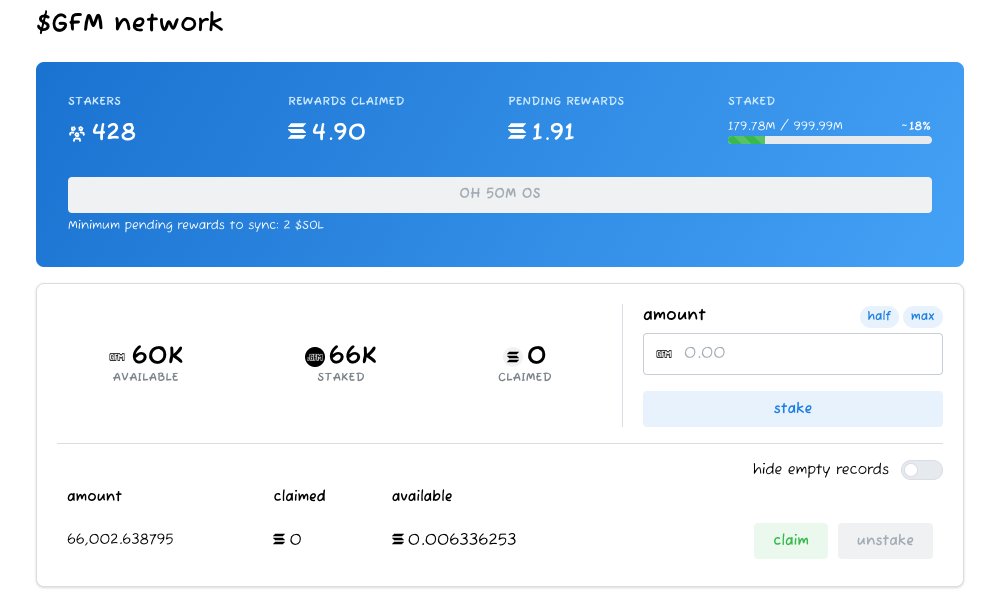The height and width of the screenshot is (611, 990).
Task: Click the 179.78M / 999.99M staked text
Action: [785, 126]
